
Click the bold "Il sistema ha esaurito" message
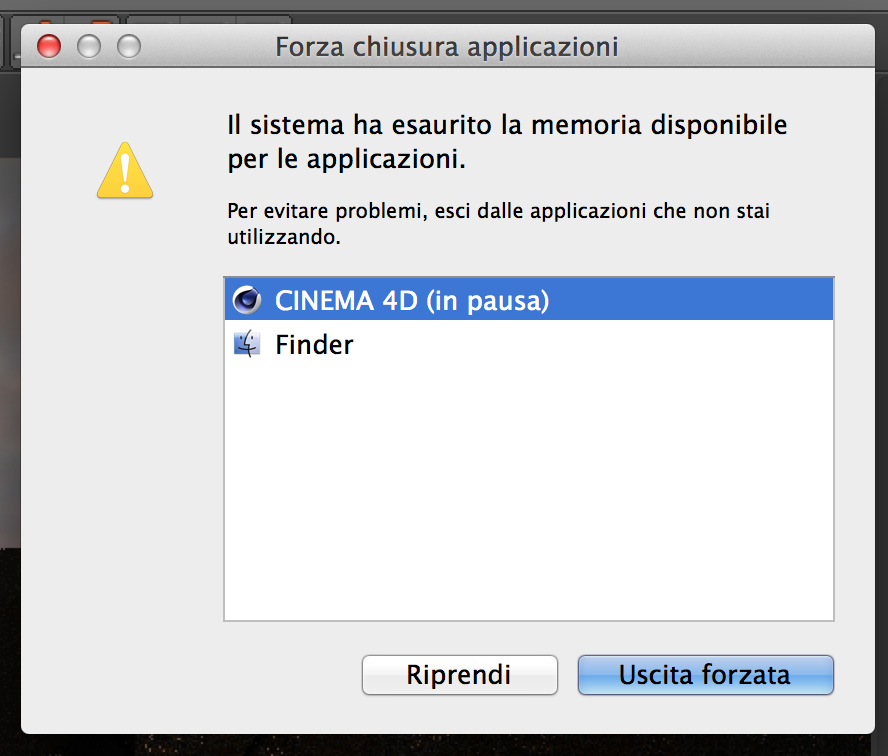tap(507, 141)
